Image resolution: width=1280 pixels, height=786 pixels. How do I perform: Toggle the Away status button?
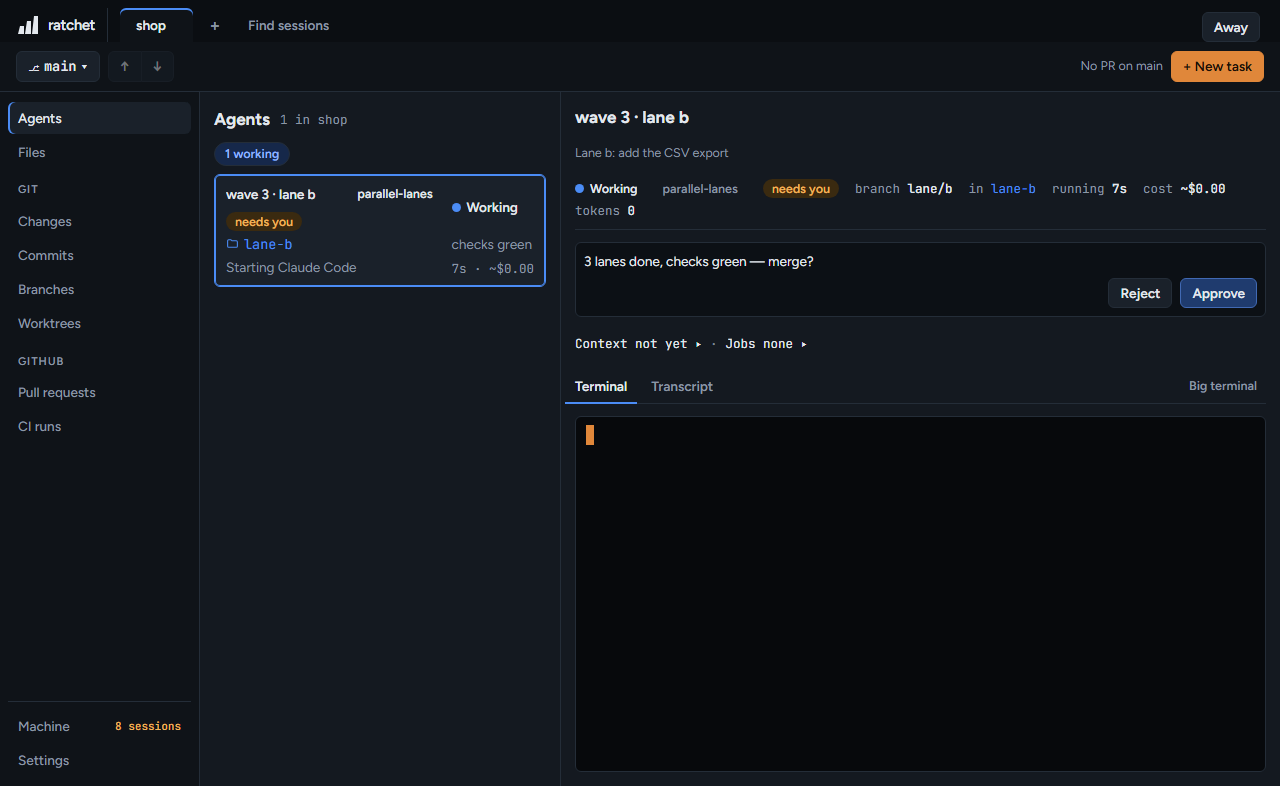(x=1230, y=27)
